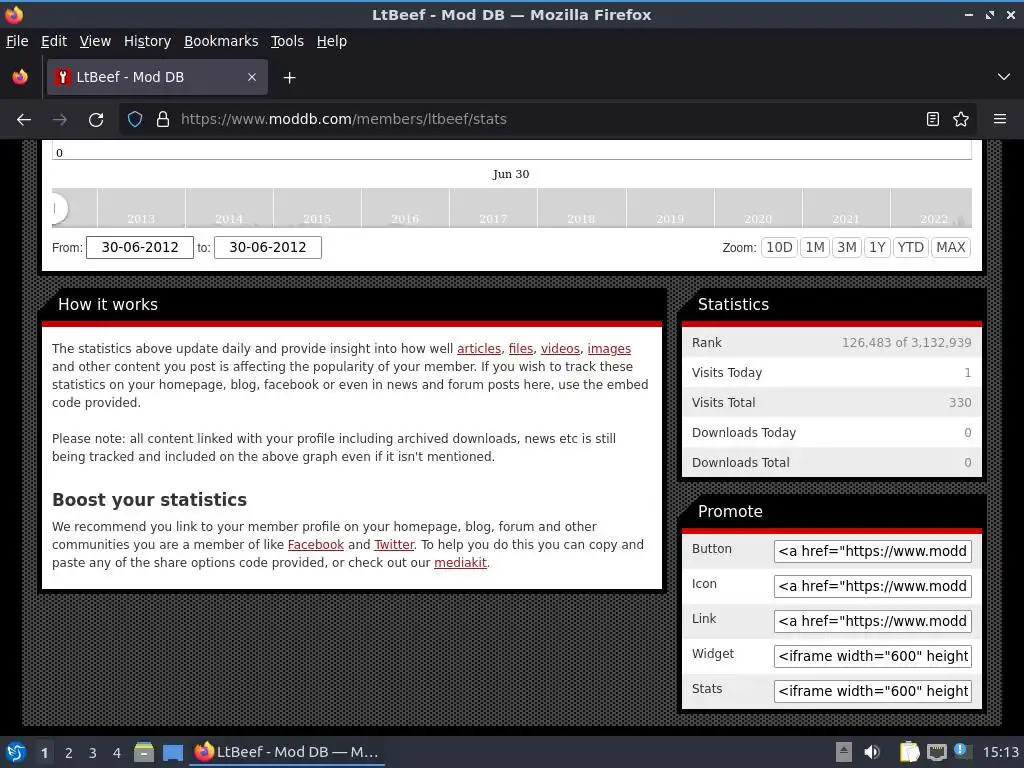Open the removable media eject tray icon

(x=843, y=752)
